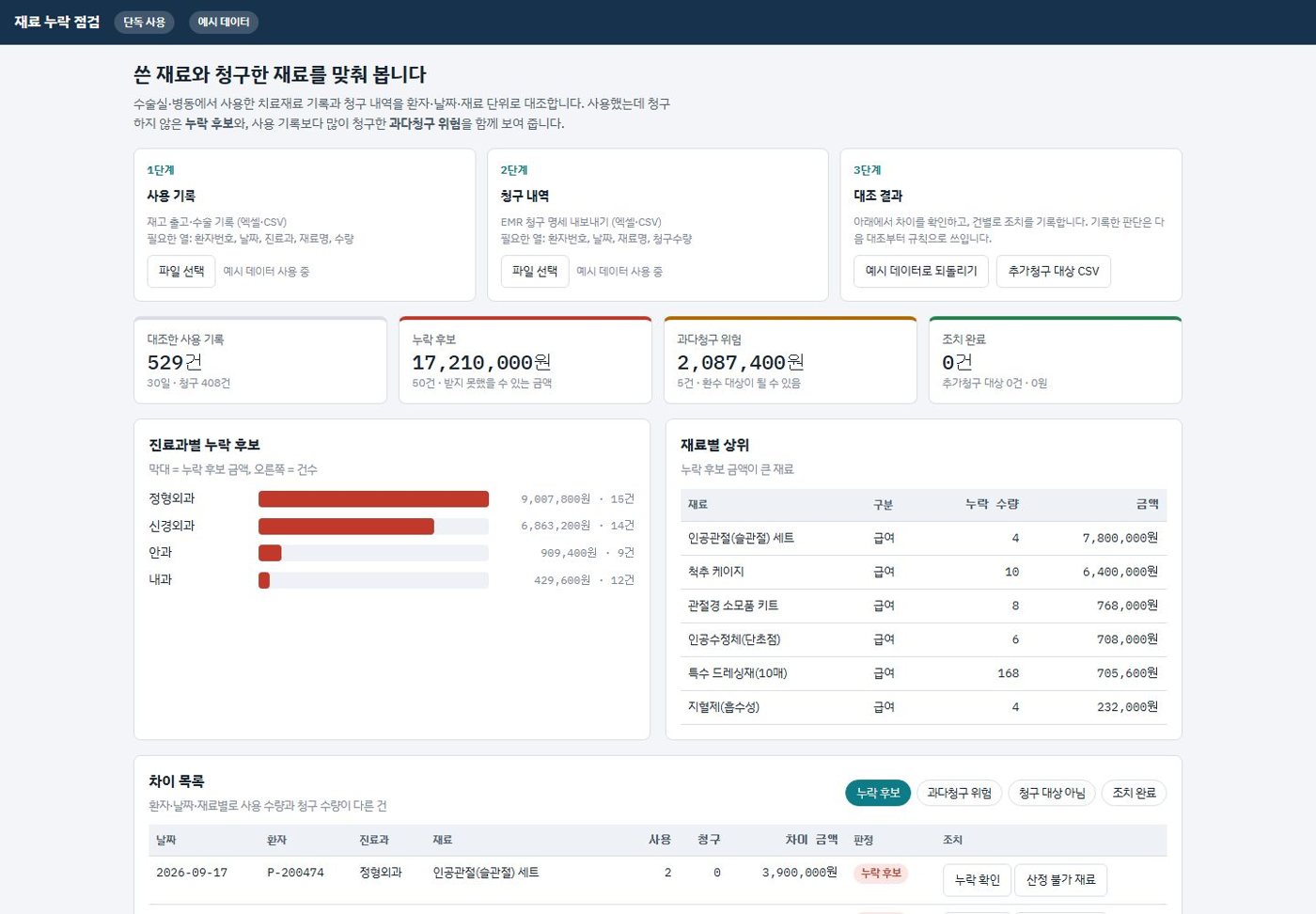Click the 차이 금액 column header

(x=811, y=840)
